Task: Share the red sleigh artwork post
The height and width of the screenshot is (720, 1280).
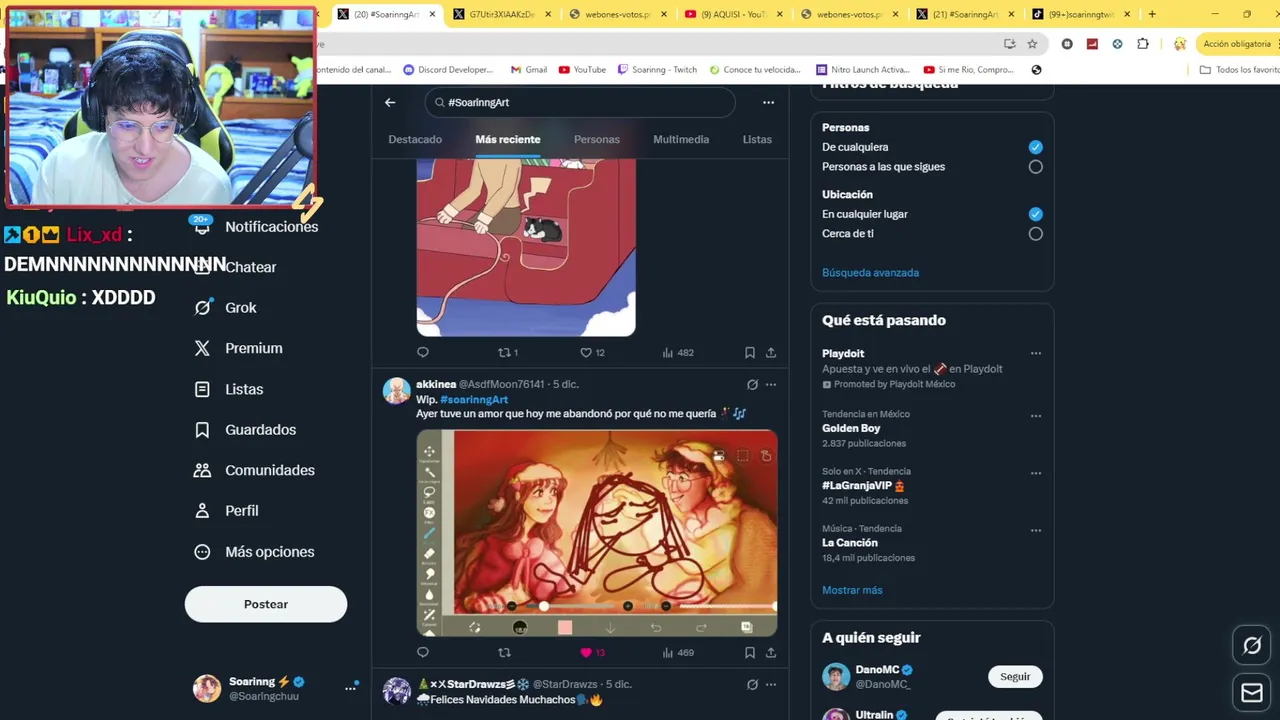Action: tap(771, 352)
